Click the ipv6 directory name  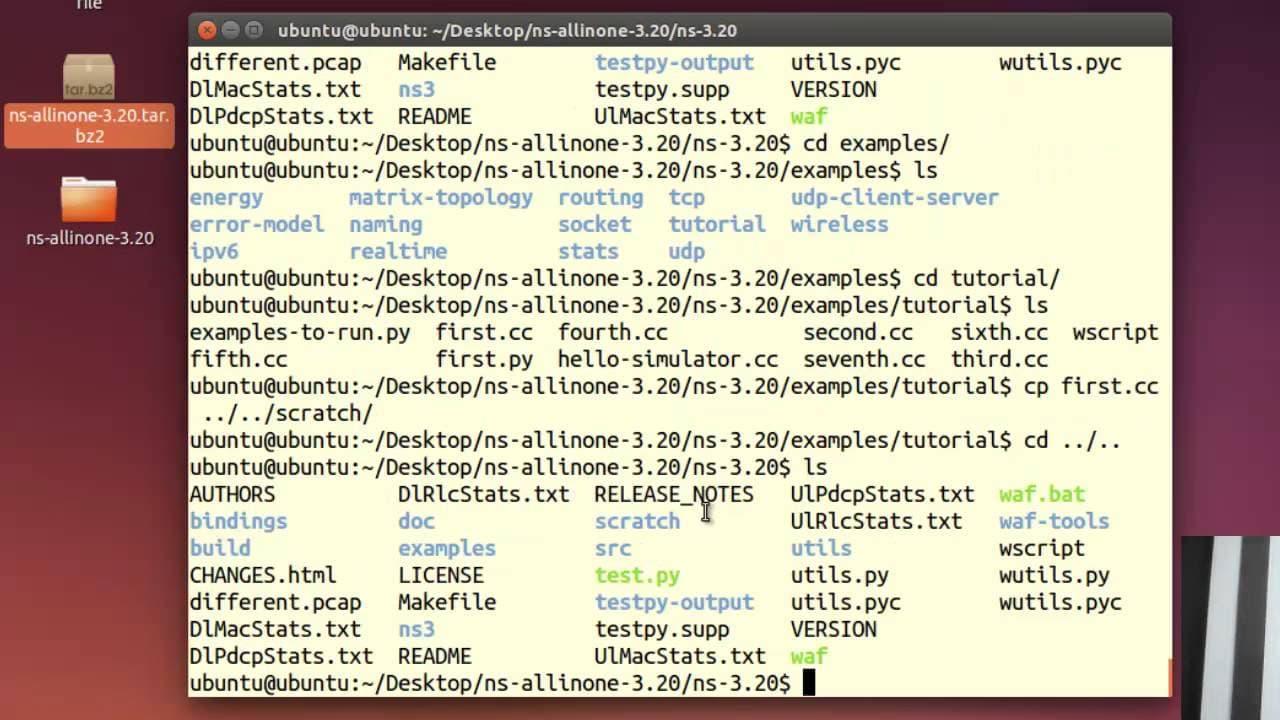click(x=214, y=252)
